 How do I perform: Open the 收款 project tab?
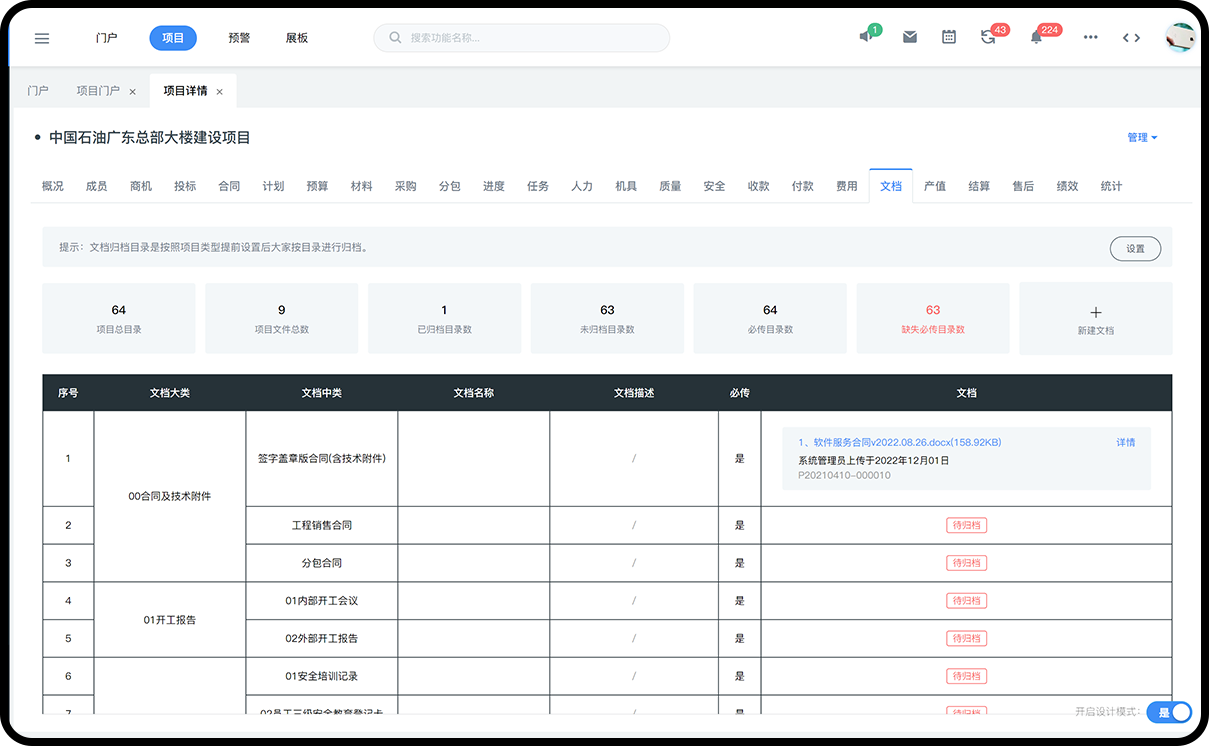pos(758,186)
